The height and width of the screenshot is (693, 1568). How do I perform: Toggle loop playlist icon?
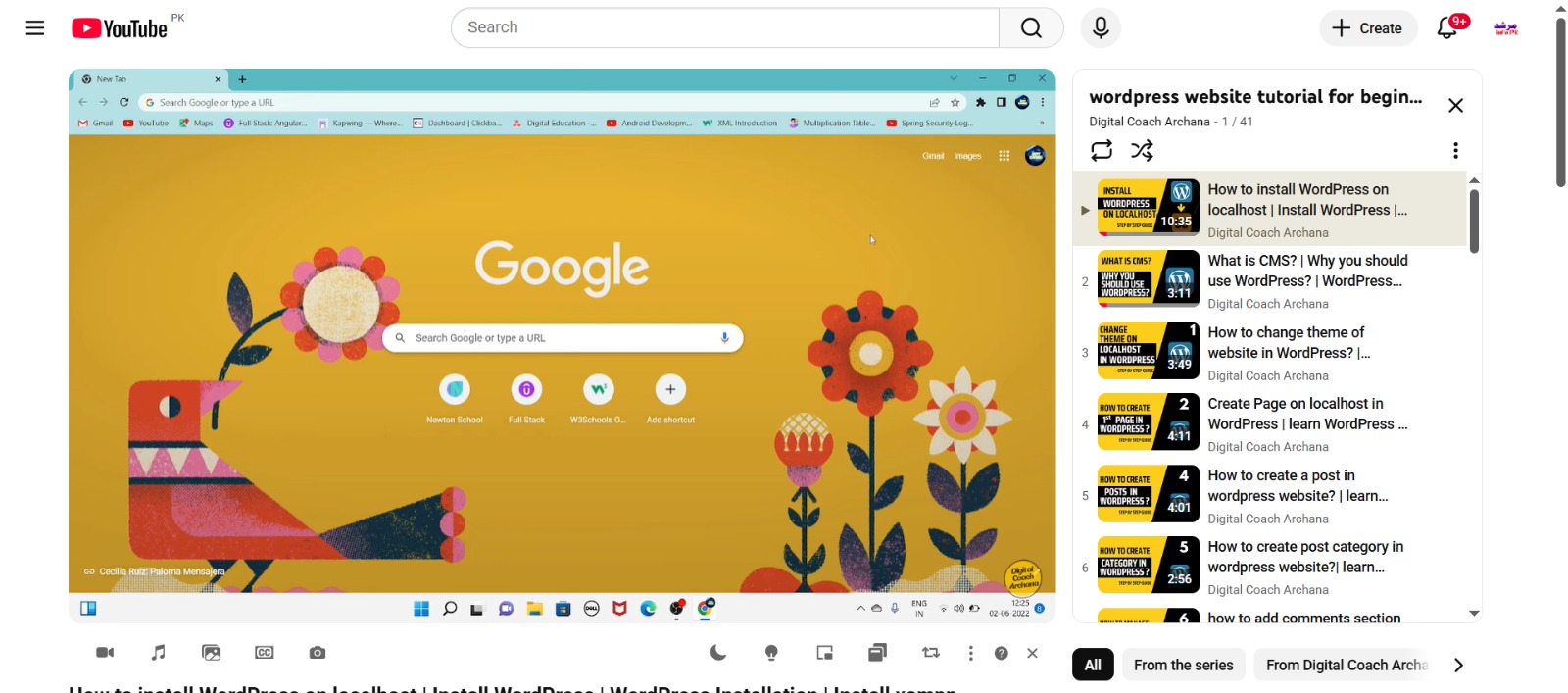tap(1102, 150)
